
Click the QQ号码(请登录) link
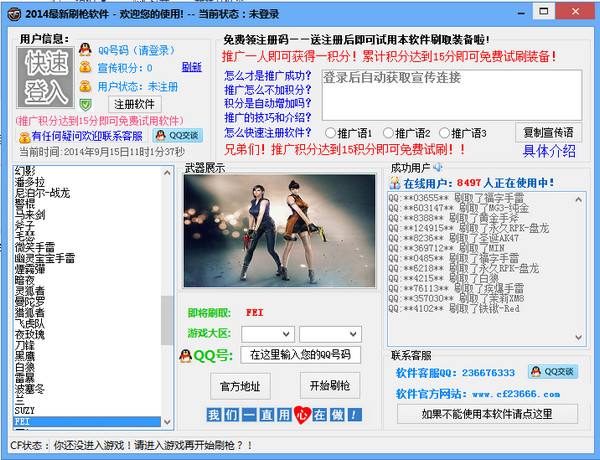point(136,50)
